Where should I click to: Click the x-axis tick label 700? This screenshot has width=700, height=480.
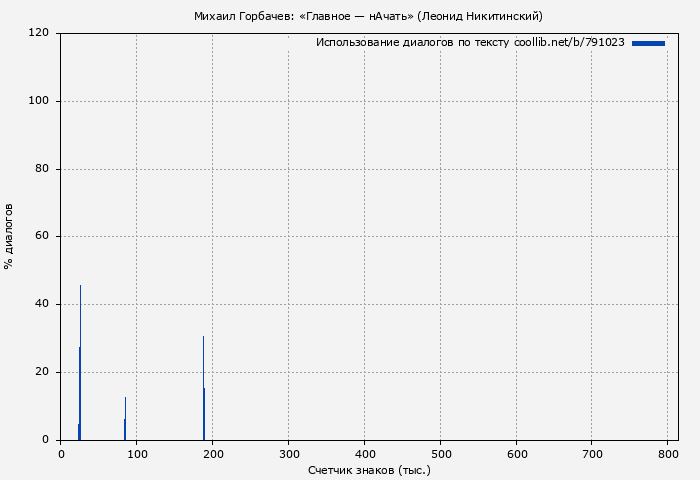591,454
